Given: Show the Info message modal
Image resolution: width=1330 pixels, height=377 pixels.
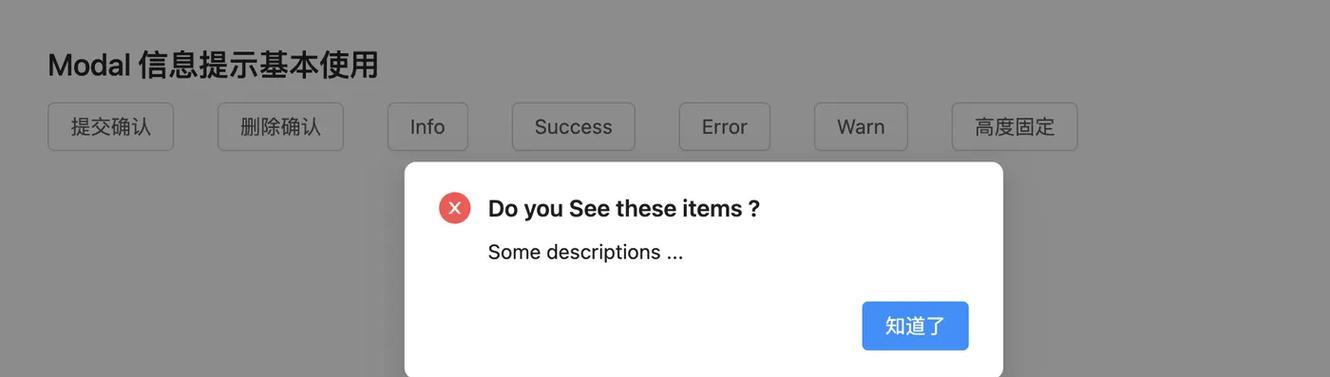Looking at the screenshot, I should pos(428,127).
